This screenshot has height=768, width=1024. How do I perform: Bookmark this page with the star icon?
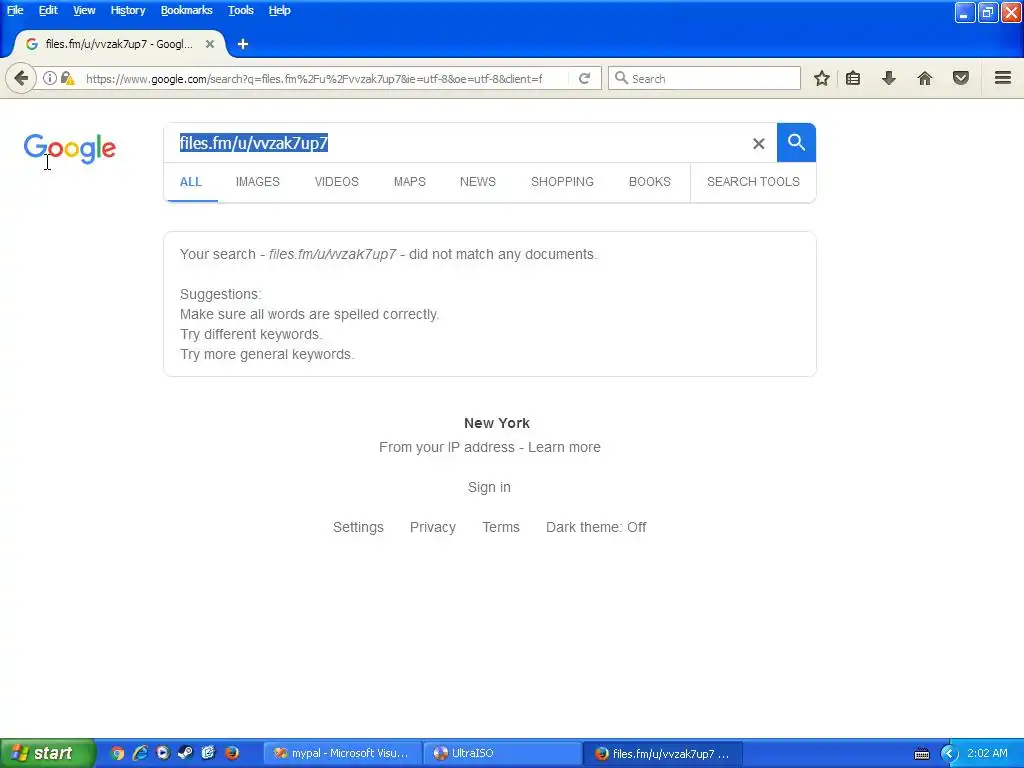[822, 78]
